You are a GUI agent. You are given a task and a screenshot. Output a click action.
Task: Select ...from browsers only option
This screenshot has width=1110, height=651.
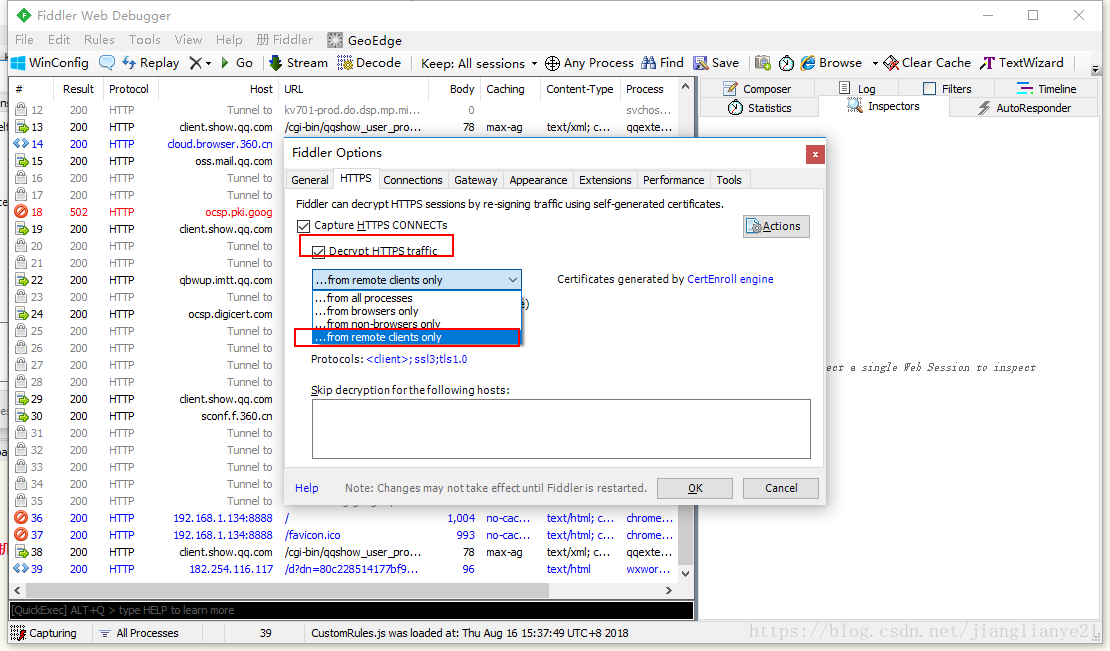[x=416, y=311]
